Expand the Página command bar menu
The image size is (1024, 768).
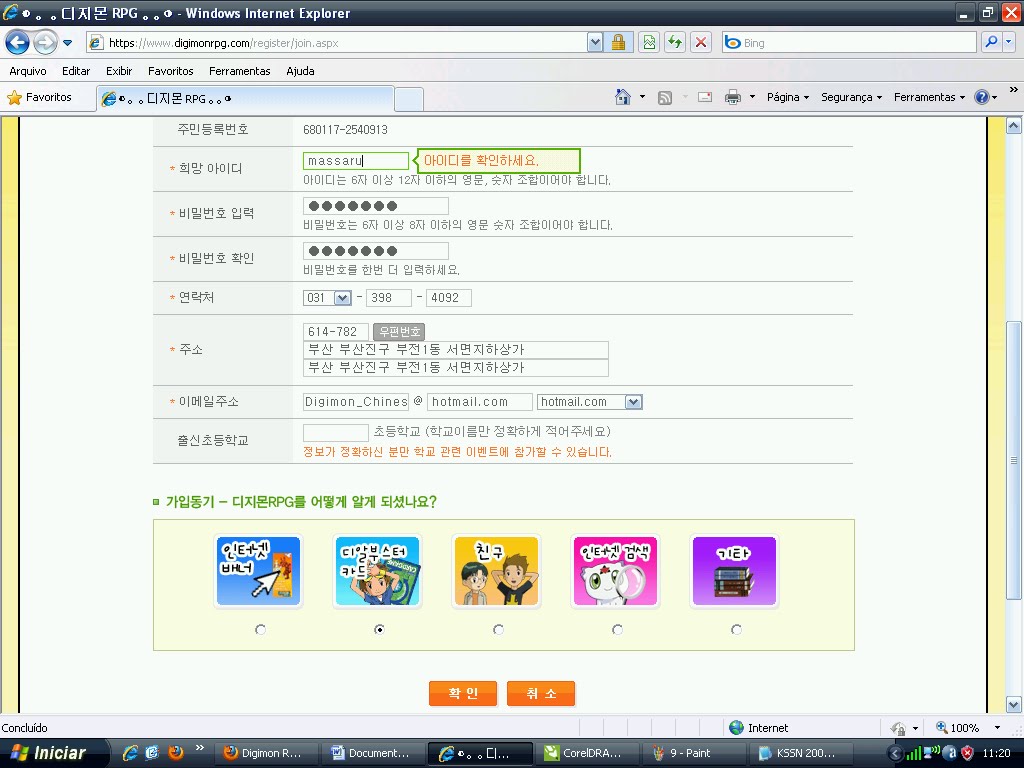(788, 97)
